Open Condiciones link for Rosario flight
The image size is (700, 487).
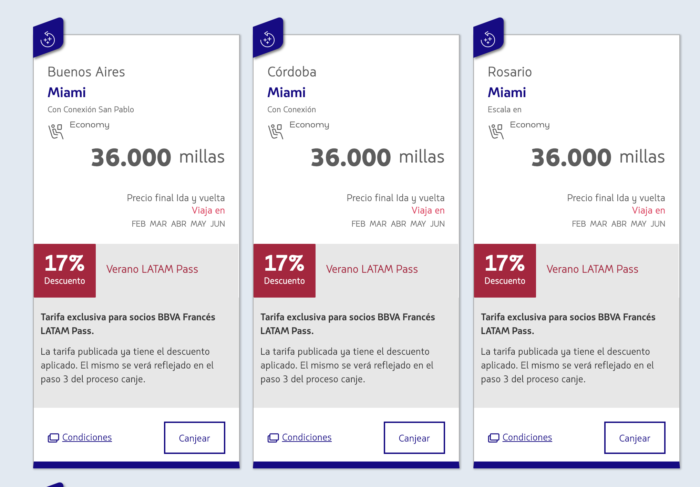(527, 437)
